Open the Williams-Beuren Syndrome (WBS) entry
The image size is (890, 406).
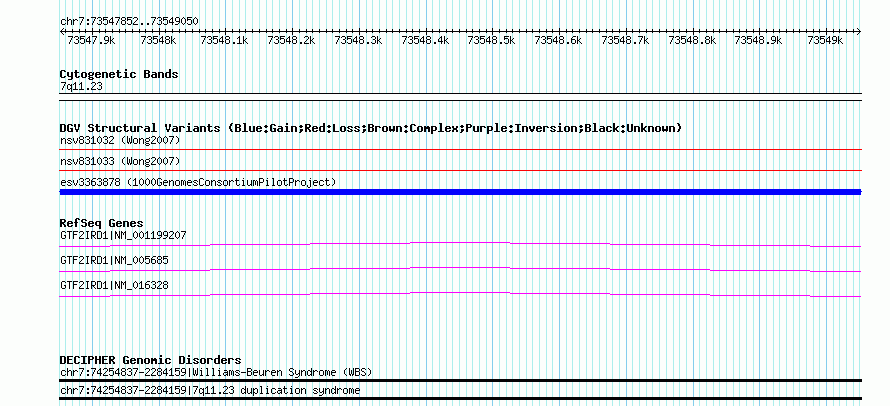click(216, 372)
